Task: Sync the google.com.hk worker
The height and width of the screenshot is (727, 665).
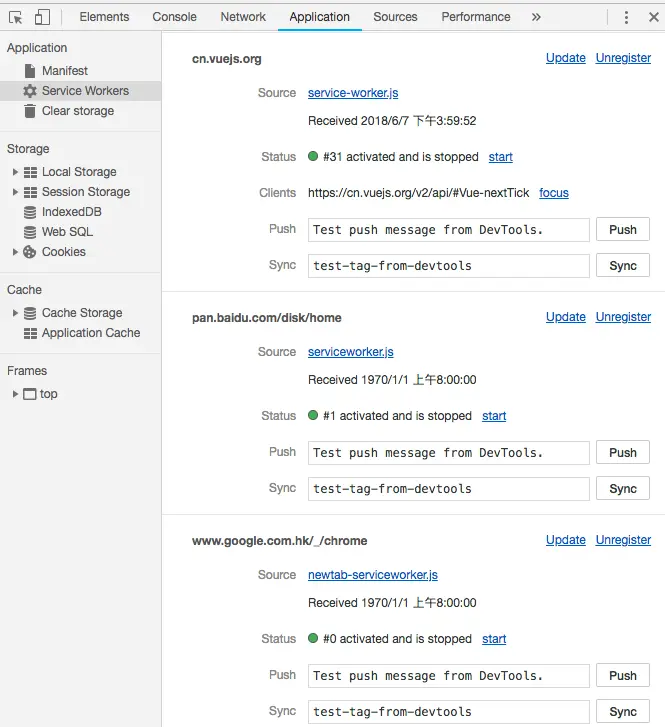Action: click(x=623, y=711)
